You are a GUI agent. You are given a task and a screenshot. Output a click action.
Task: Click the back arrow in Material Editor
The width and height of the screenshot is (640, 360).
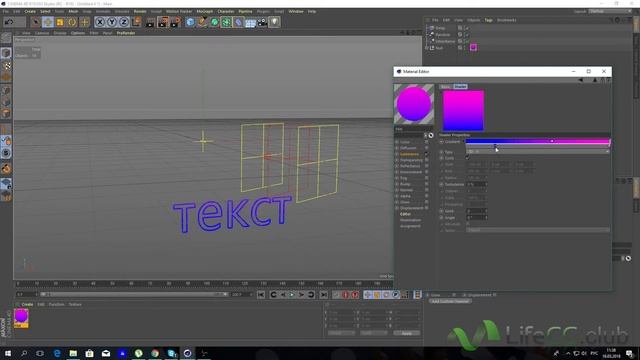click(580, 80)
